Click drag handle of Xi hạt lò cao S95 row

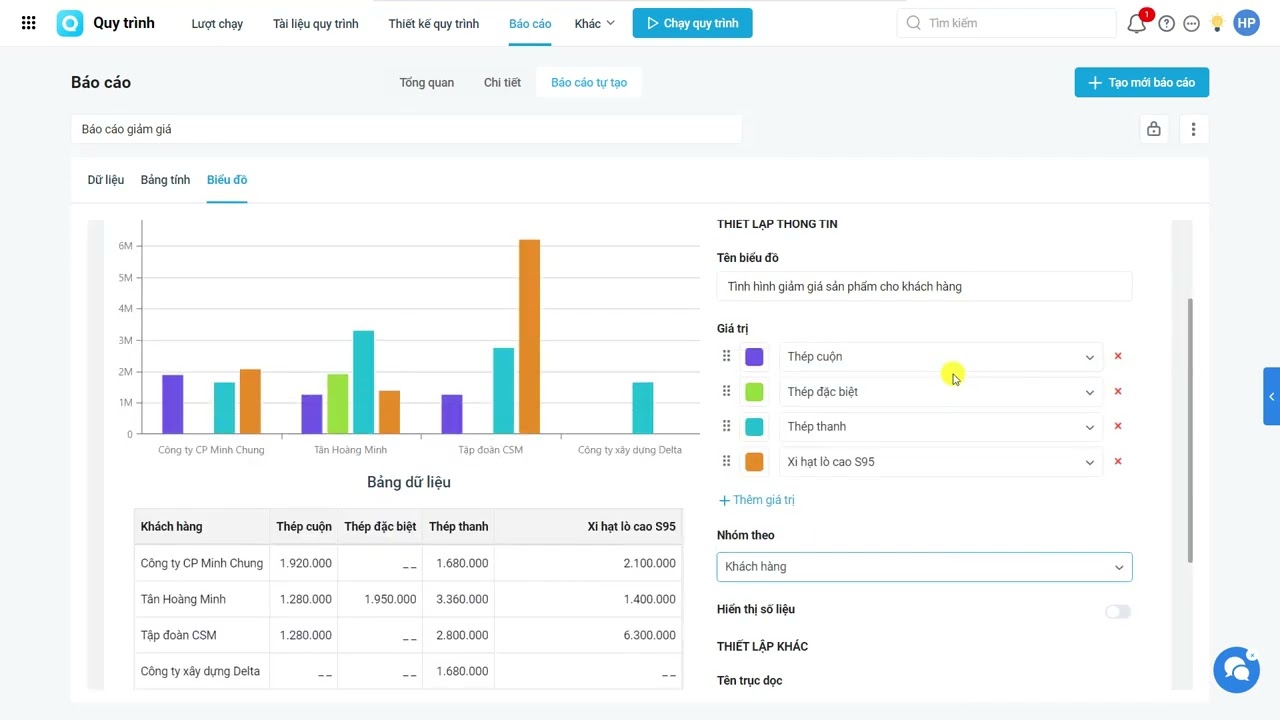(x=727, y=461)
